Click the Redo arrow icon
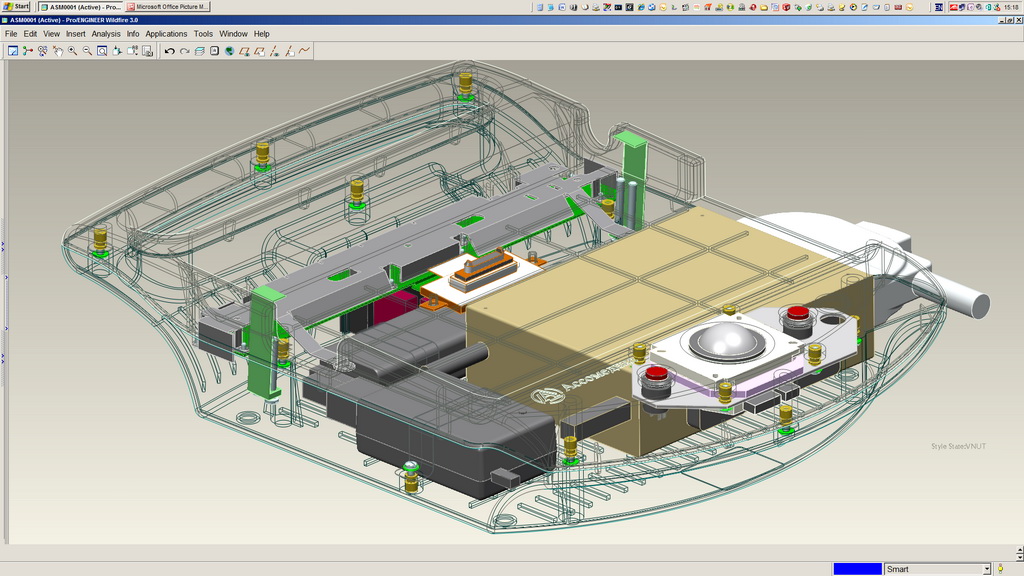This screenshot has height=576, width=1024. [x=184, y=51]
